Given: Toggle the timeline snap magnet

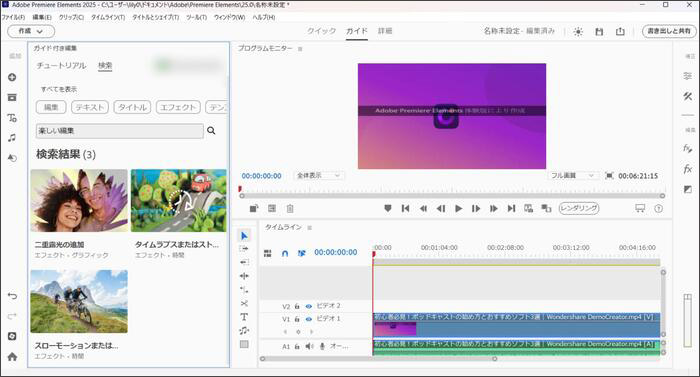Looking at the screenshot, I should click(x=284, y=253).
